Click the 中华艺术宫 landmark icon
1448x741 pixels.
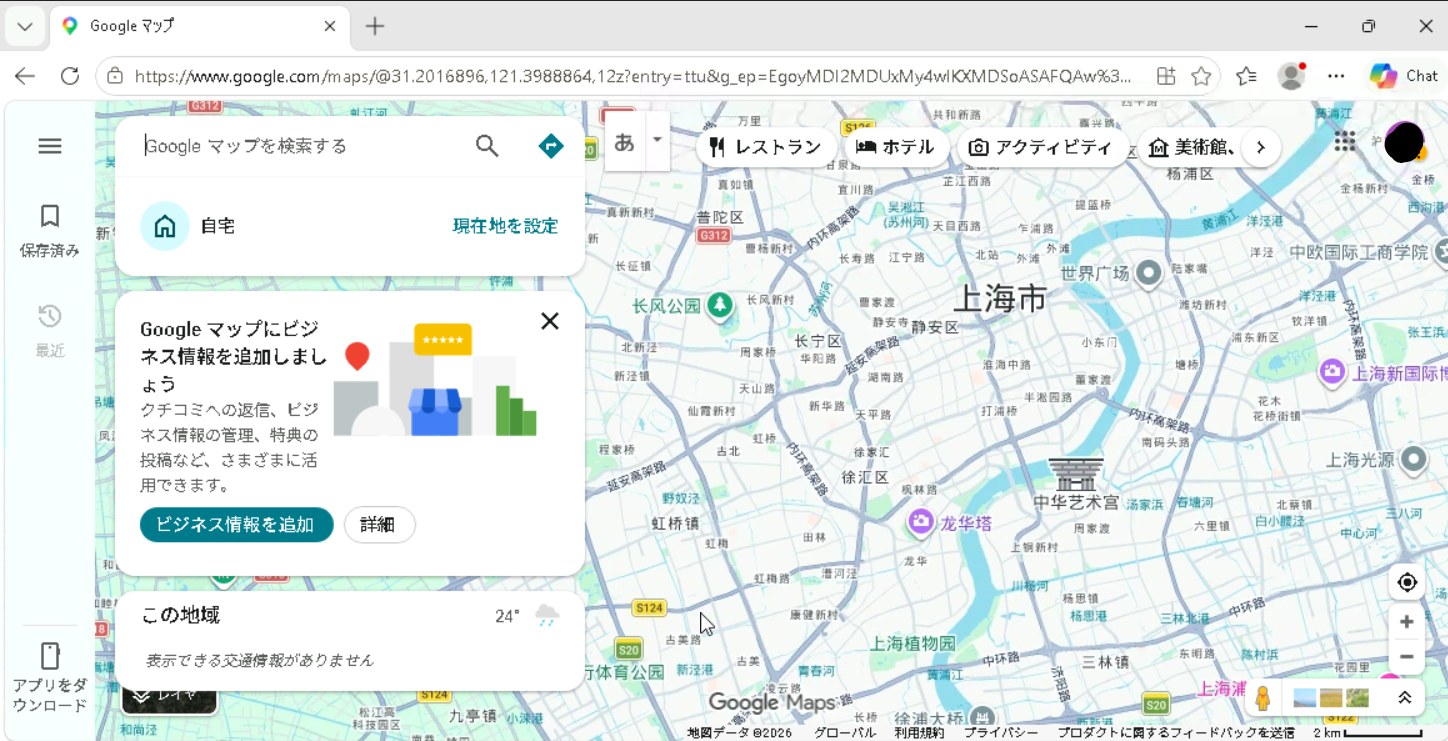coord(1076,473)
